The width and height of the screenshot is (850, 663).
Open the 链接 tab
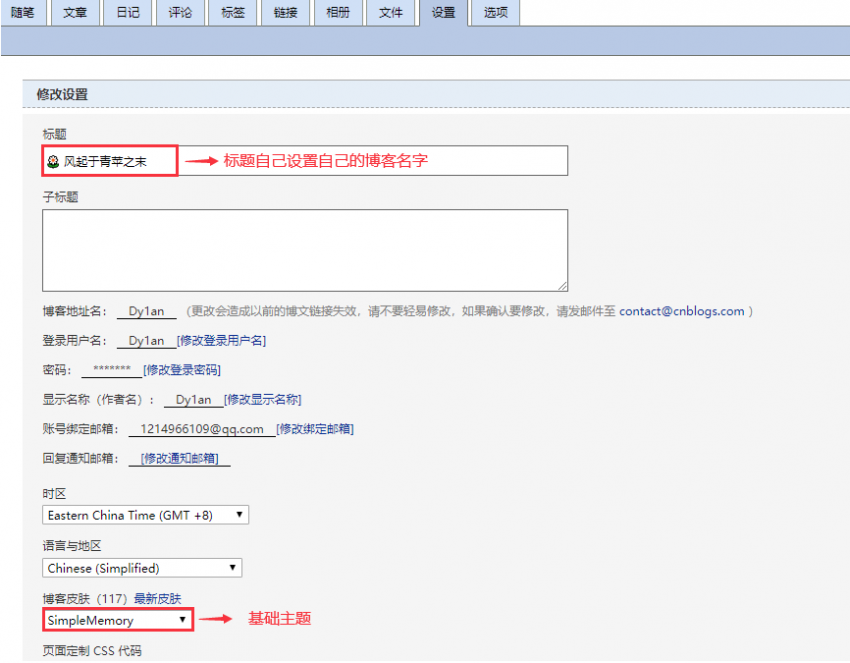(x=285, y=13)
